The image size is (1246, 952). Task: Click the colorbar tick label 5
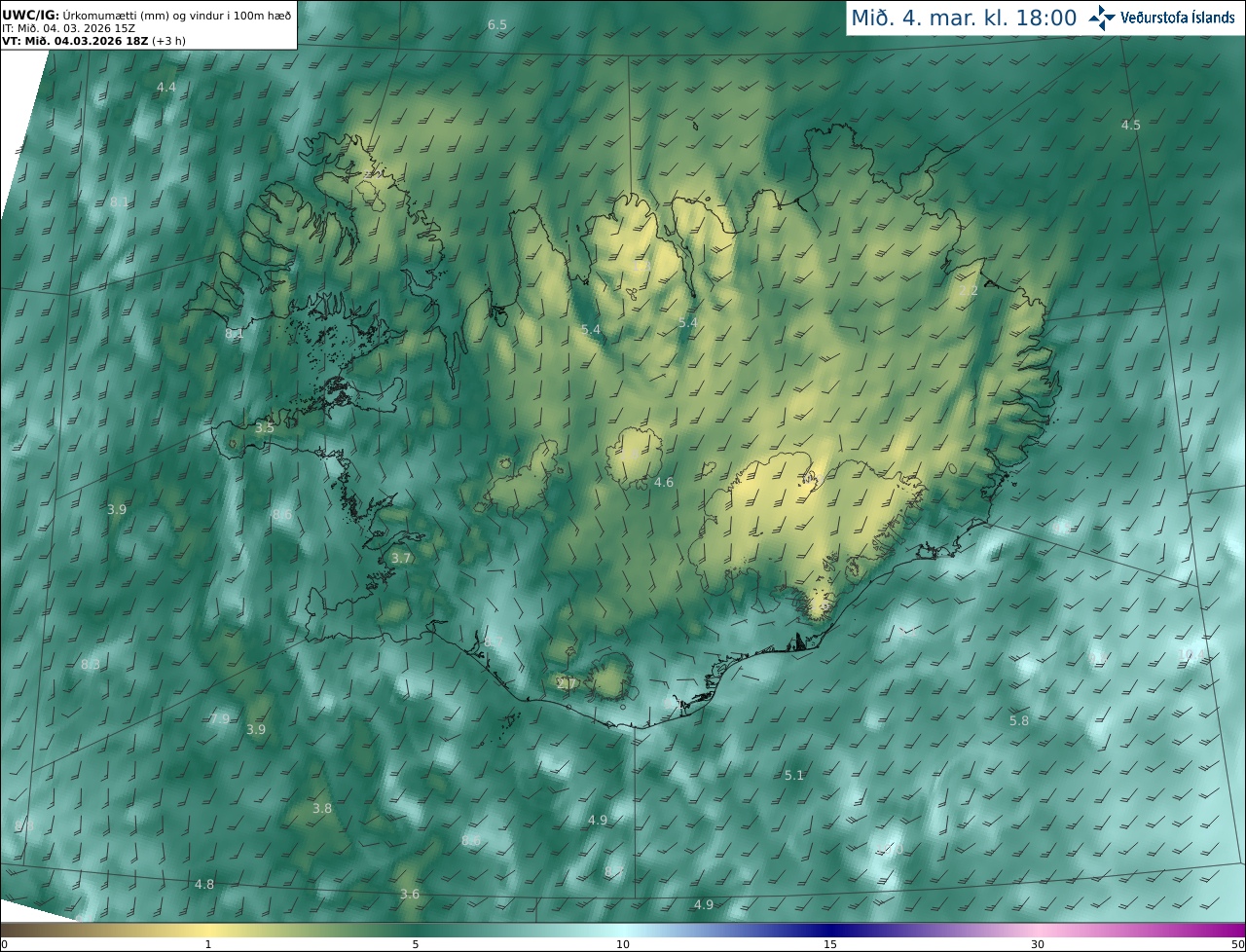(416, 944)
